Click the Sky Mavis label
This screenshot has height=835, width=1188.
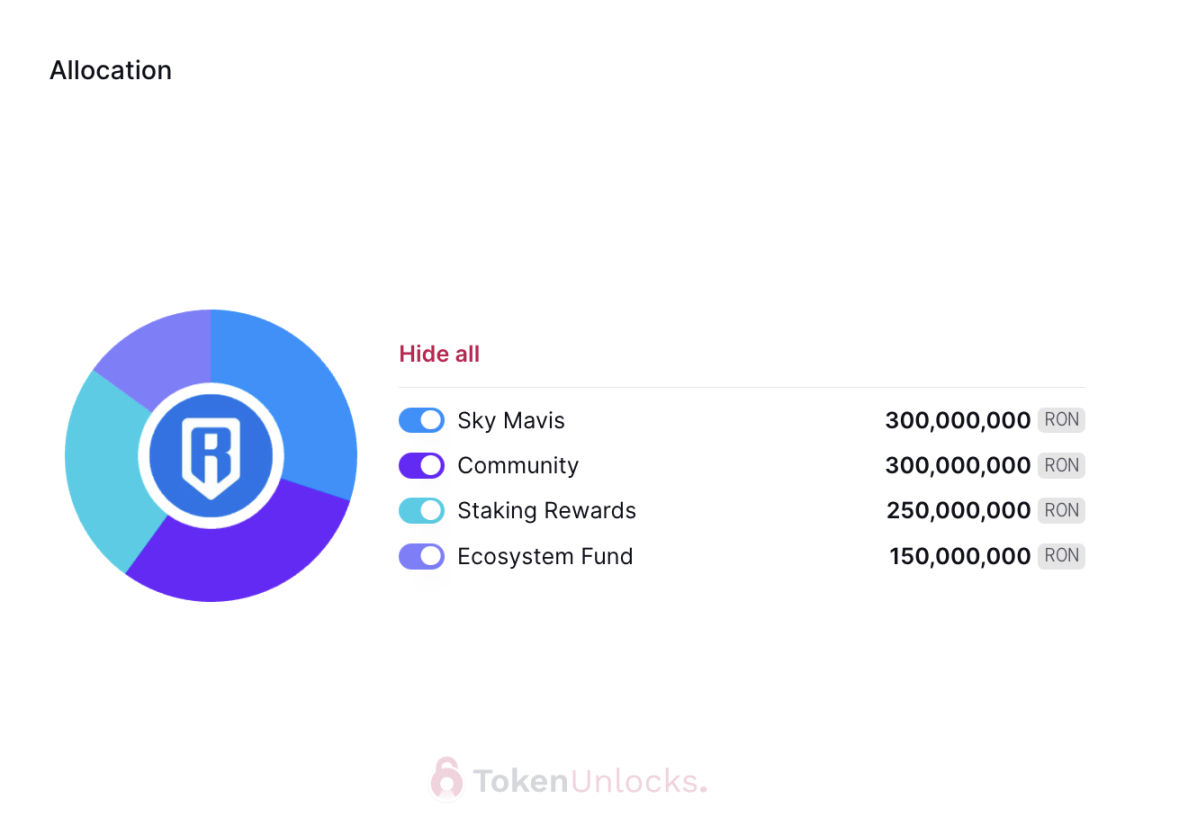coord(511,421)
